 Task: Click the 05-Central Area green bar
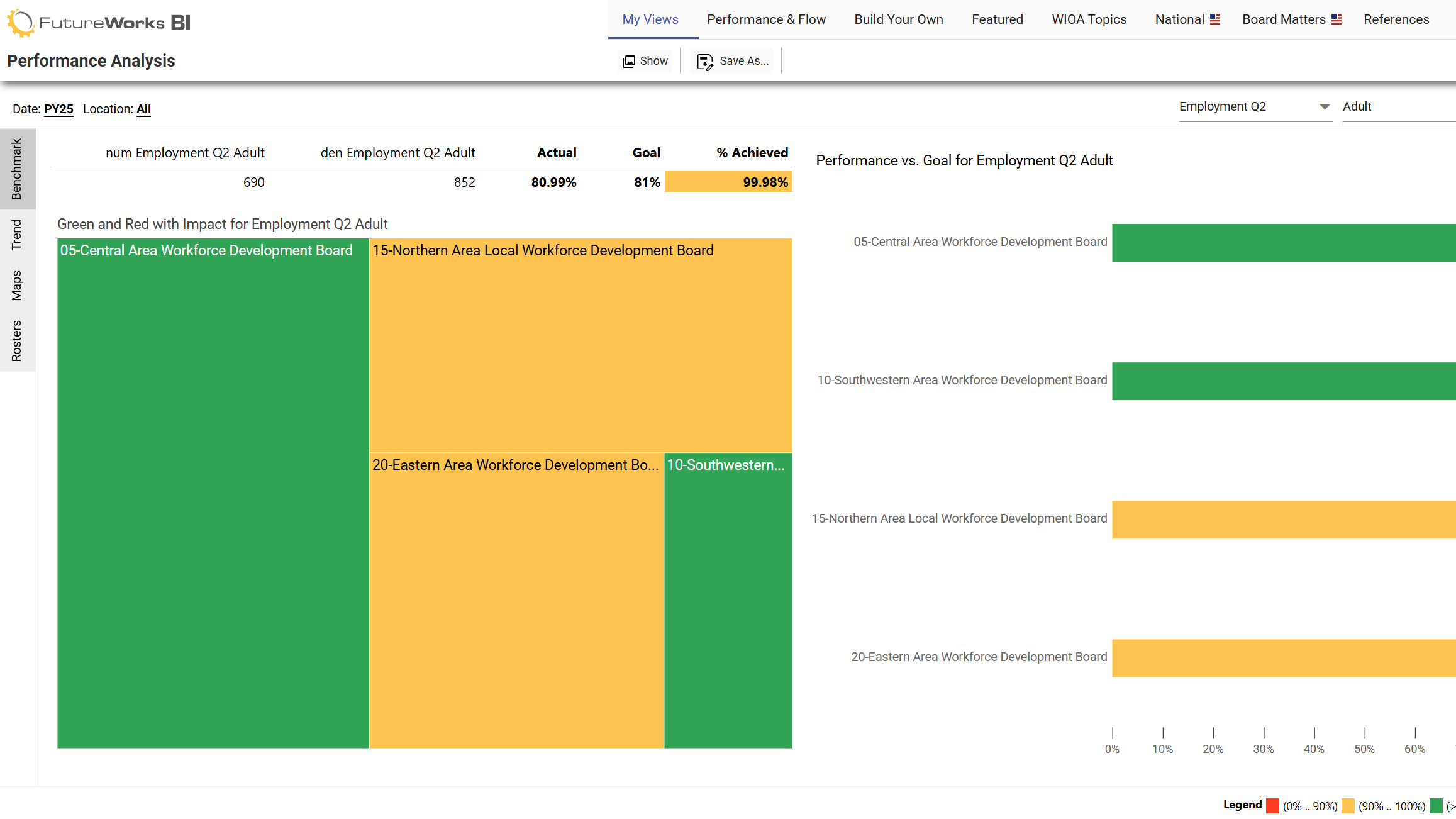(x=1284, y=243)
